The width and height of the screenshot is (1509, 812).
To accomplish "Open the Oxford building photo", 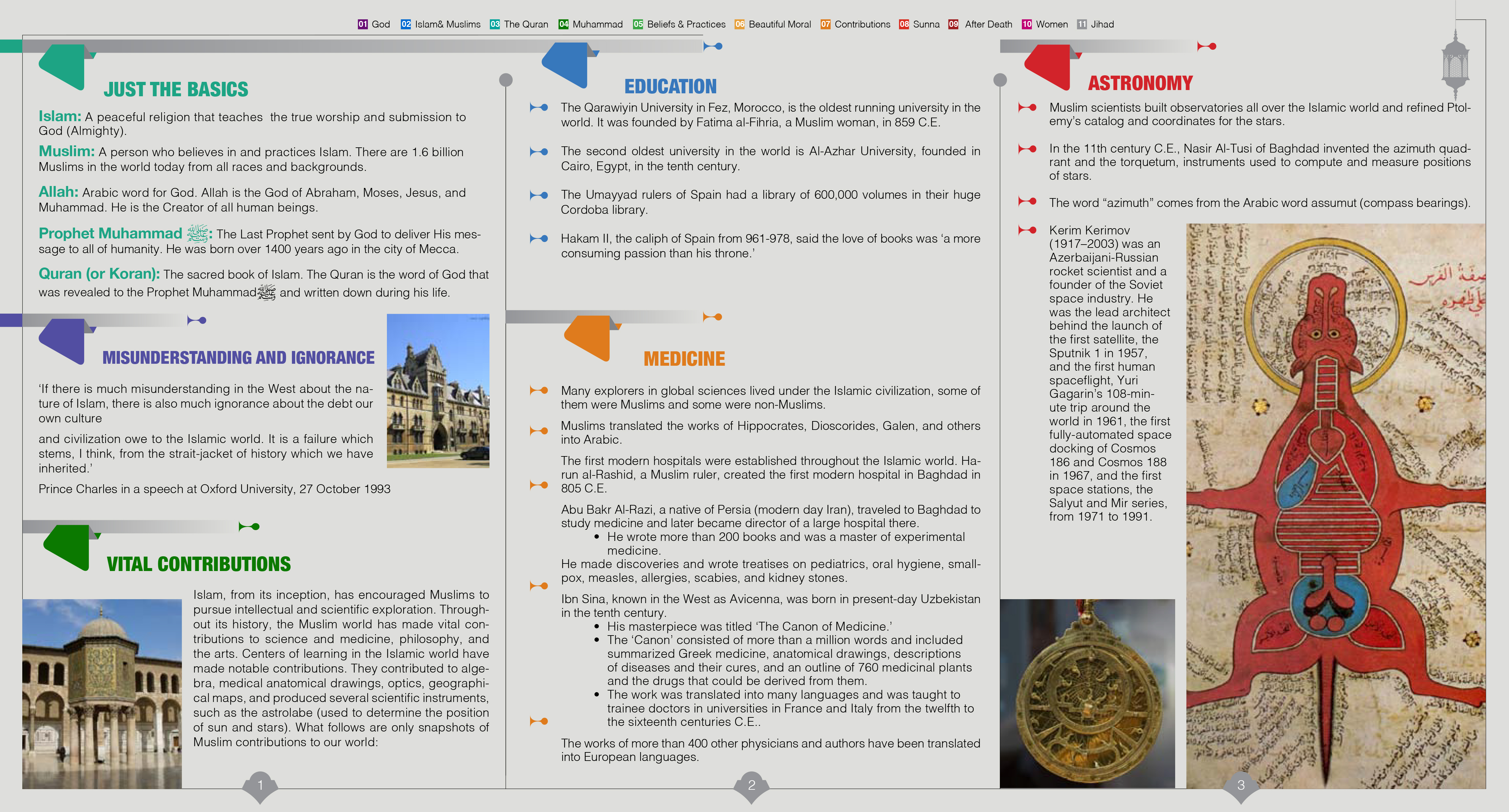I will (x=438, y=391).
